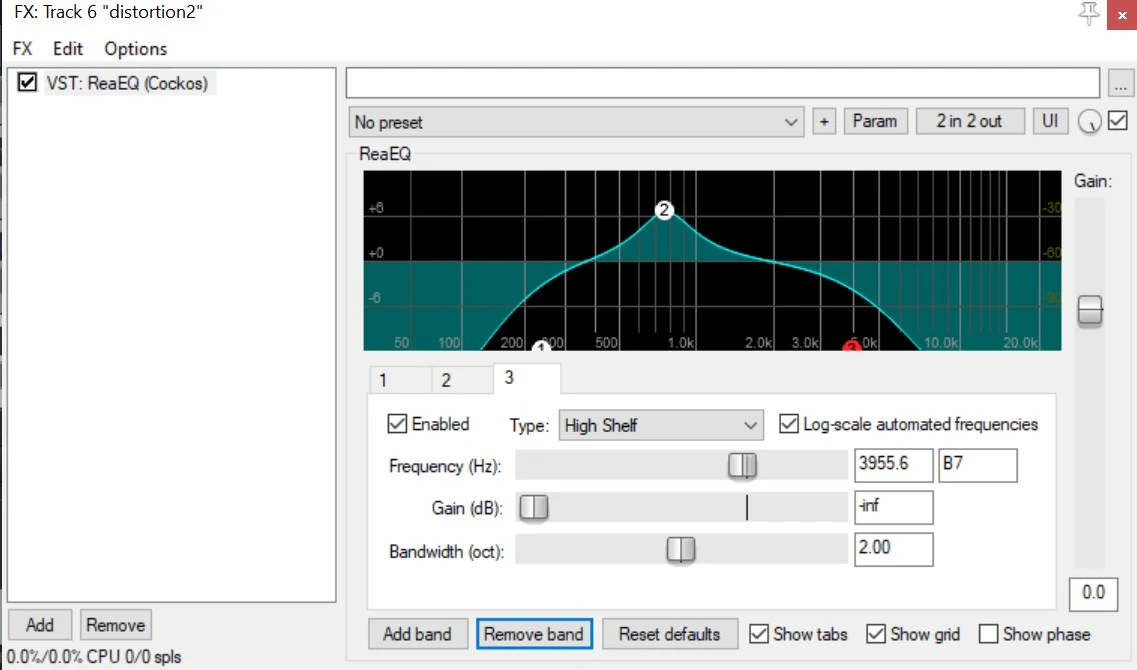Screen dimensions: 1137x670
Task: Click the Remove band button
Action: [534, 634]
